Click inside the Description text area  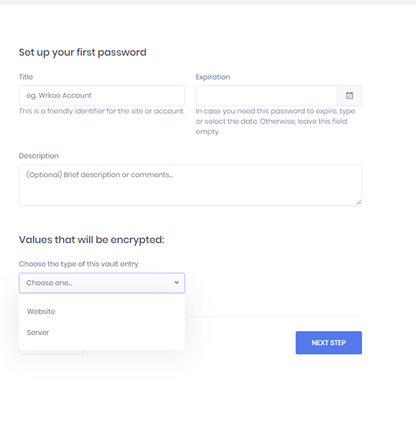point(190,185)
